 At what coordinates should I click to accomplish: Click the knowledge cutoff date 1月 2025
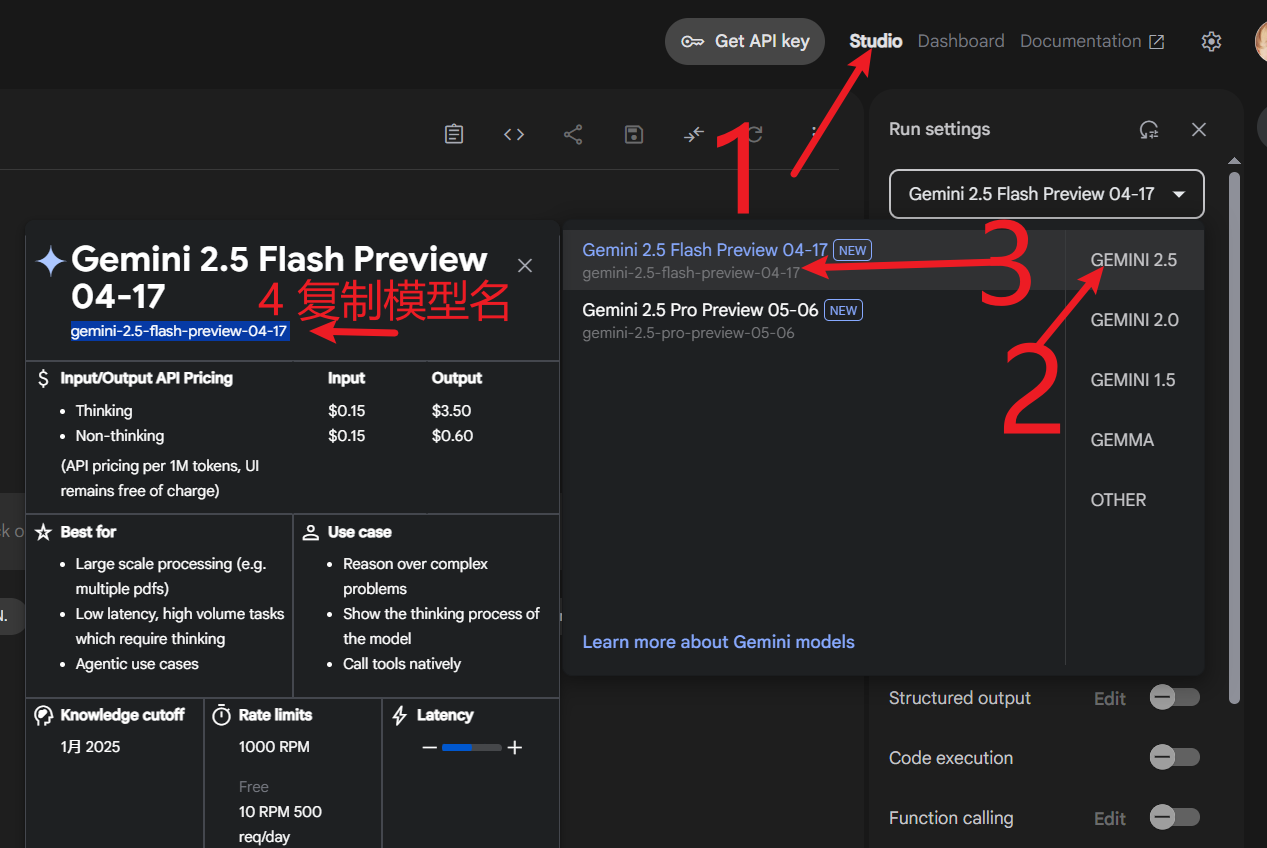[91, 747]
